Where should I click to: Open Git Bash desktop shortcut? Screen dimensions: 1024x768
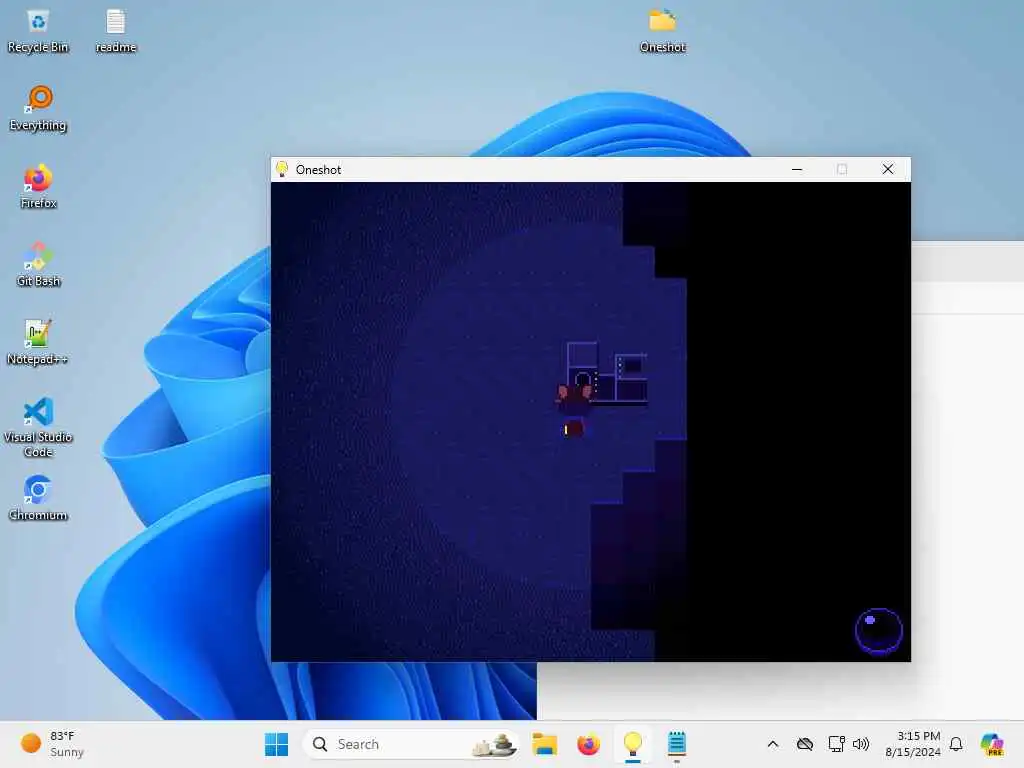38,264
